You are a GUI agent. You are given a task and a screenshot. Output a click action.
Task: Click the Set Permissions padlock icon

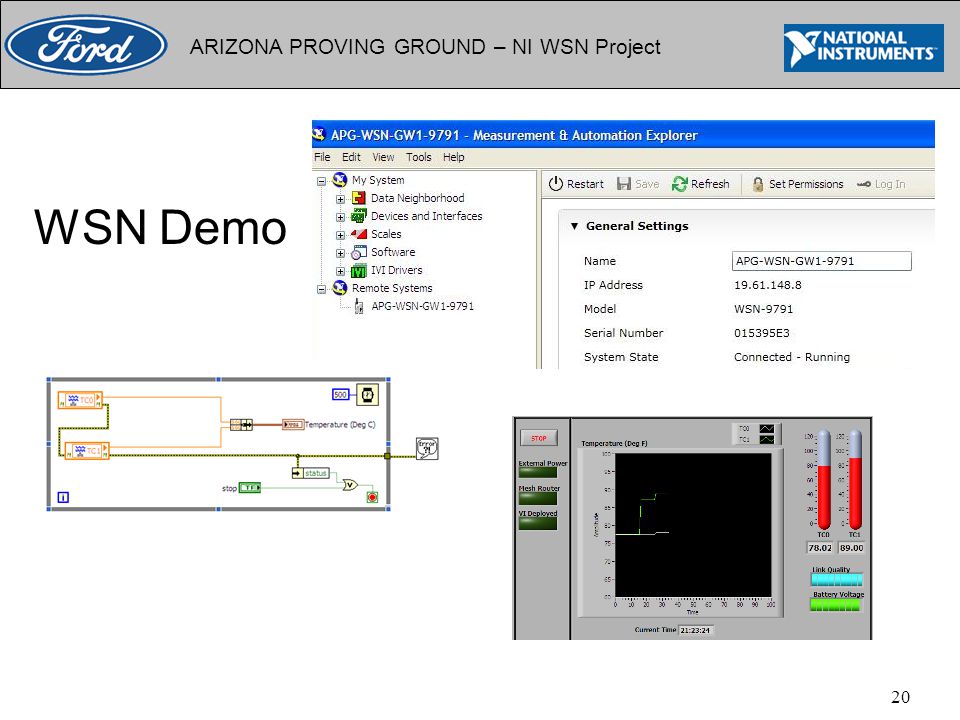pyautogui.click(x=758, y=184)
